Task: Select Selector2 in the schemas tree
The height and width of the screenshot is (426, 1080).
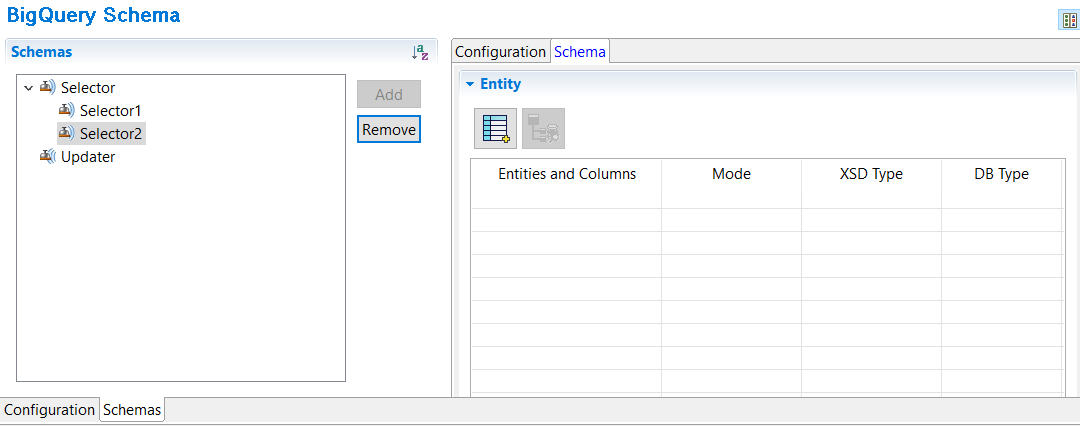Action: click(x=111, y=133)
